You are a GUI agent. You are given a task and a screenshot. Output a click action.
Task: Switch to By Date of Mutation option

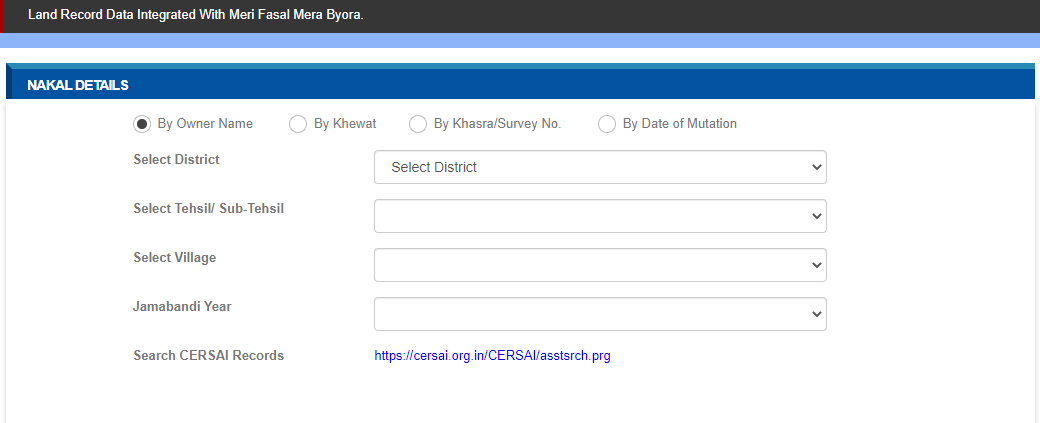pyautogui.click(x=607, y=124)
